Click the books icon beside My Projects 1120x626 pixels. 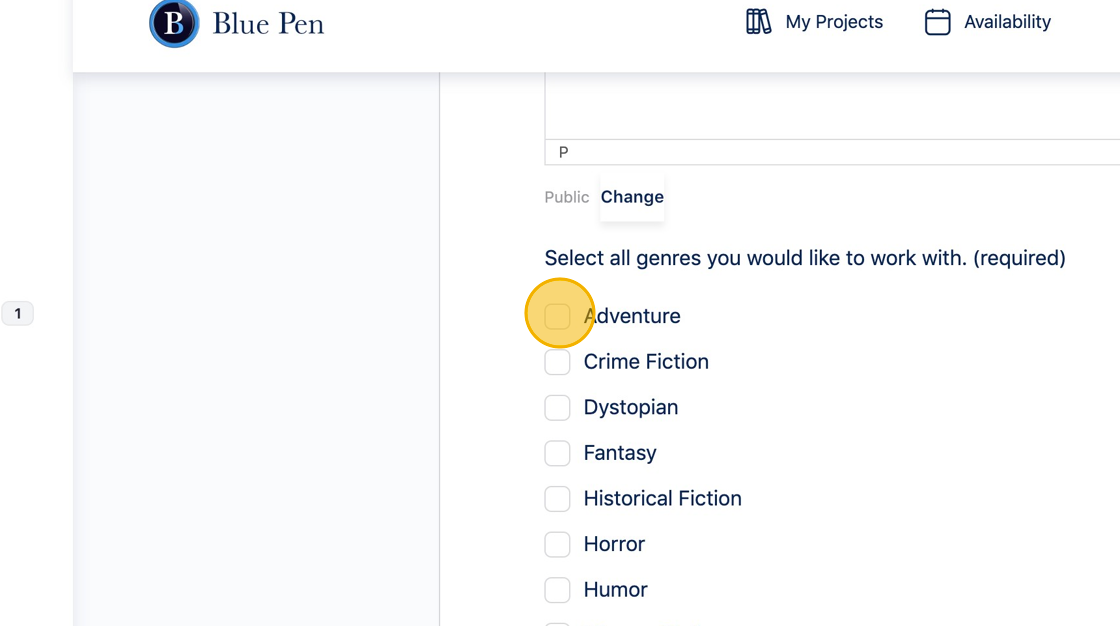(x=758, y=22)
